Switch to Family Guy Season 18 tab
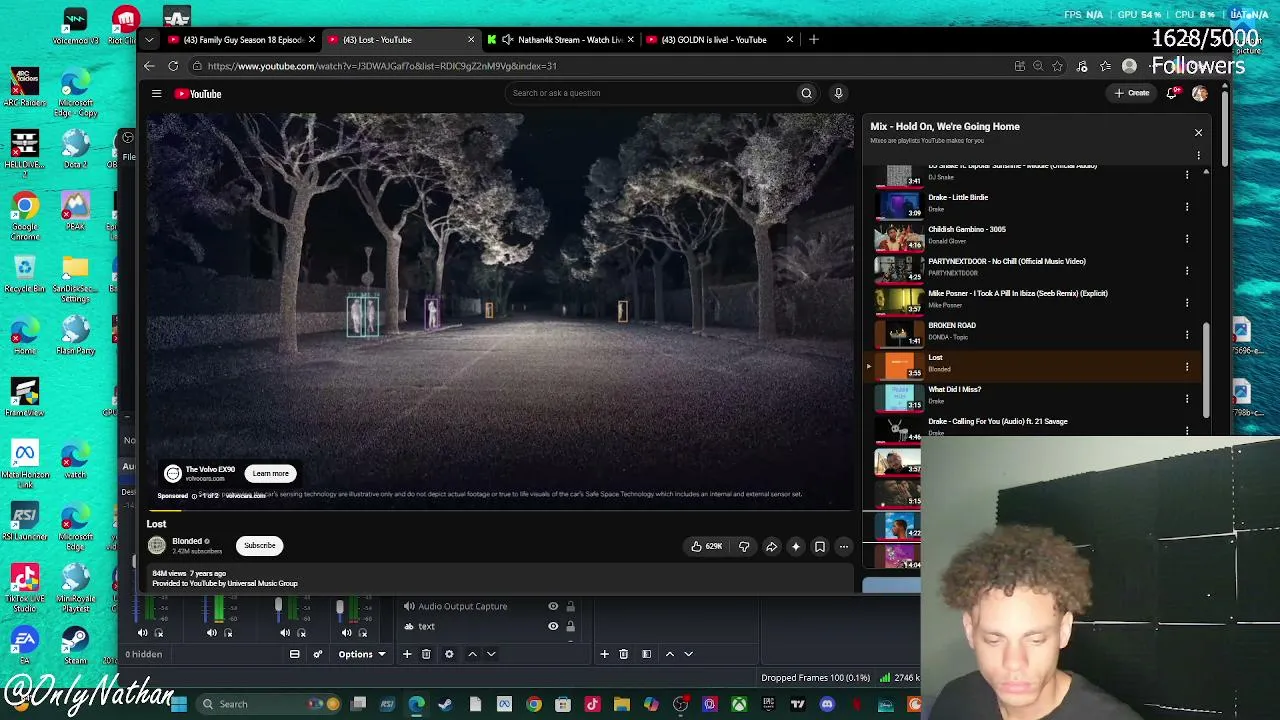Screen dimensions: 1280x720 [x=241, y=40]
